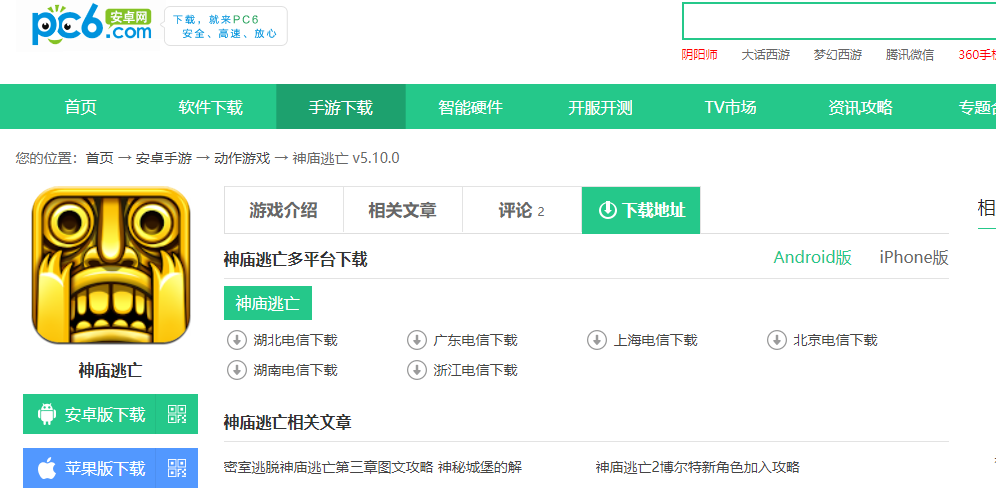This screenshot has height=490, width=996.
Task: Open TV市场 navigation item
Action: [x=730, y=107]
